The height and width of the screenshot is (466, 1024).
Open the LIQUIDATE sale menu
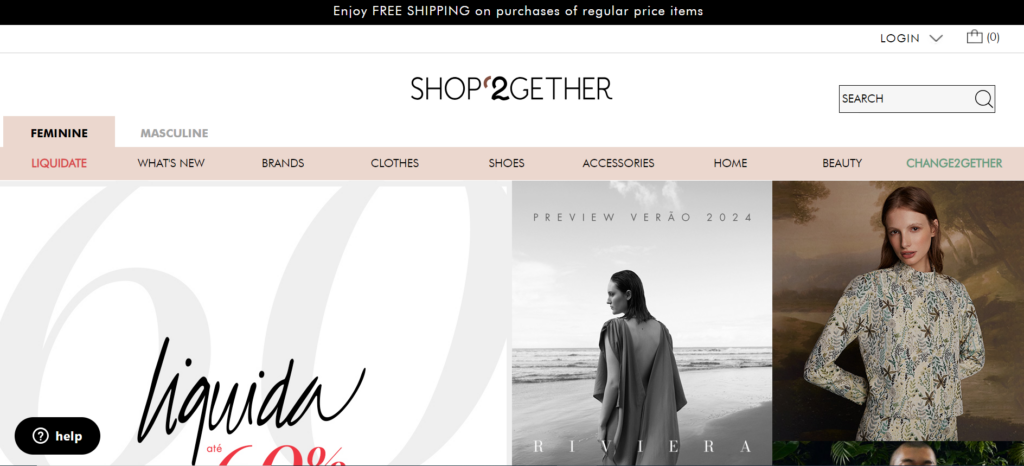[59, 163]
